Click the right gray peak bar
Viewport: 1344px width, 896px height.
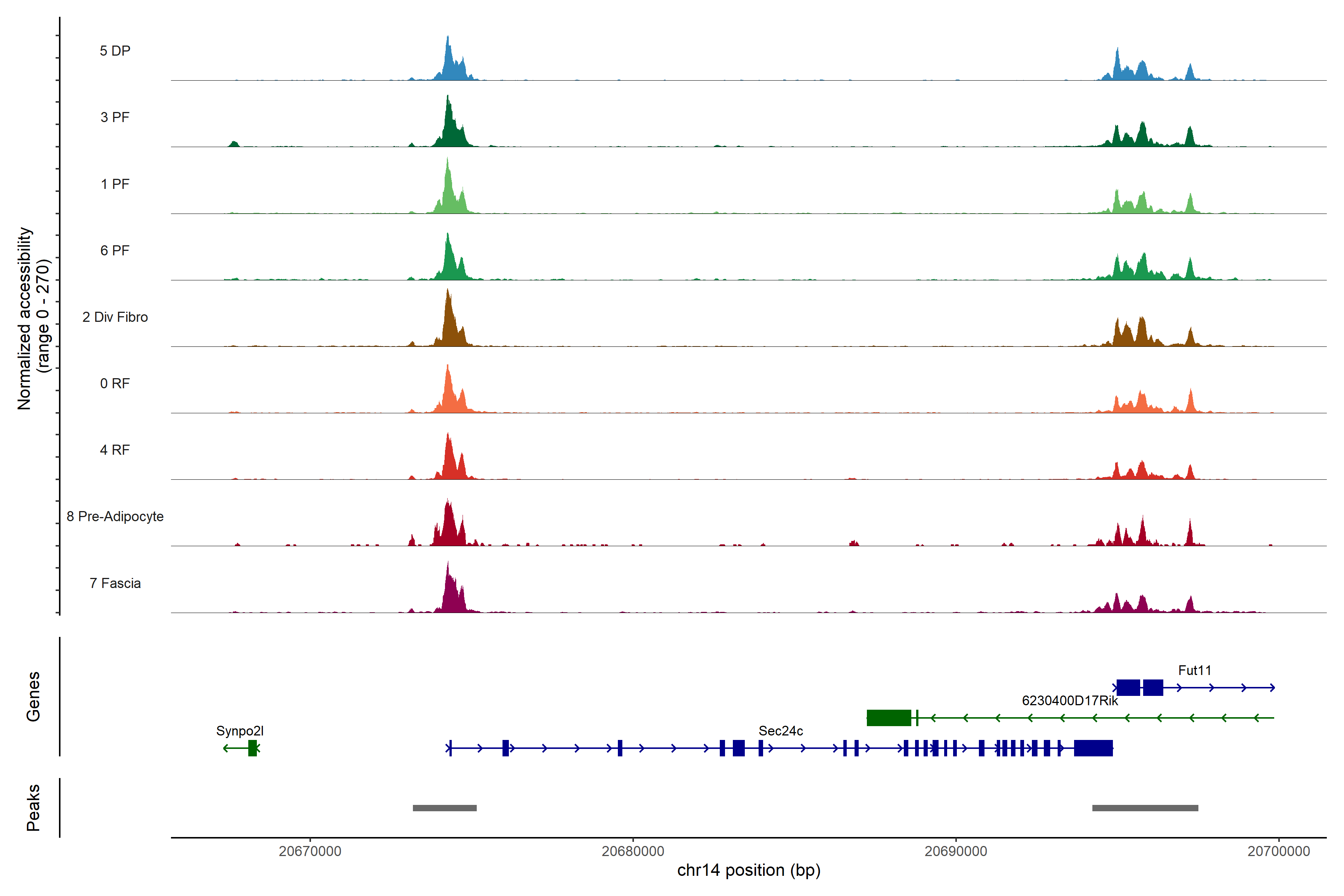click(x=1145, y=808)
